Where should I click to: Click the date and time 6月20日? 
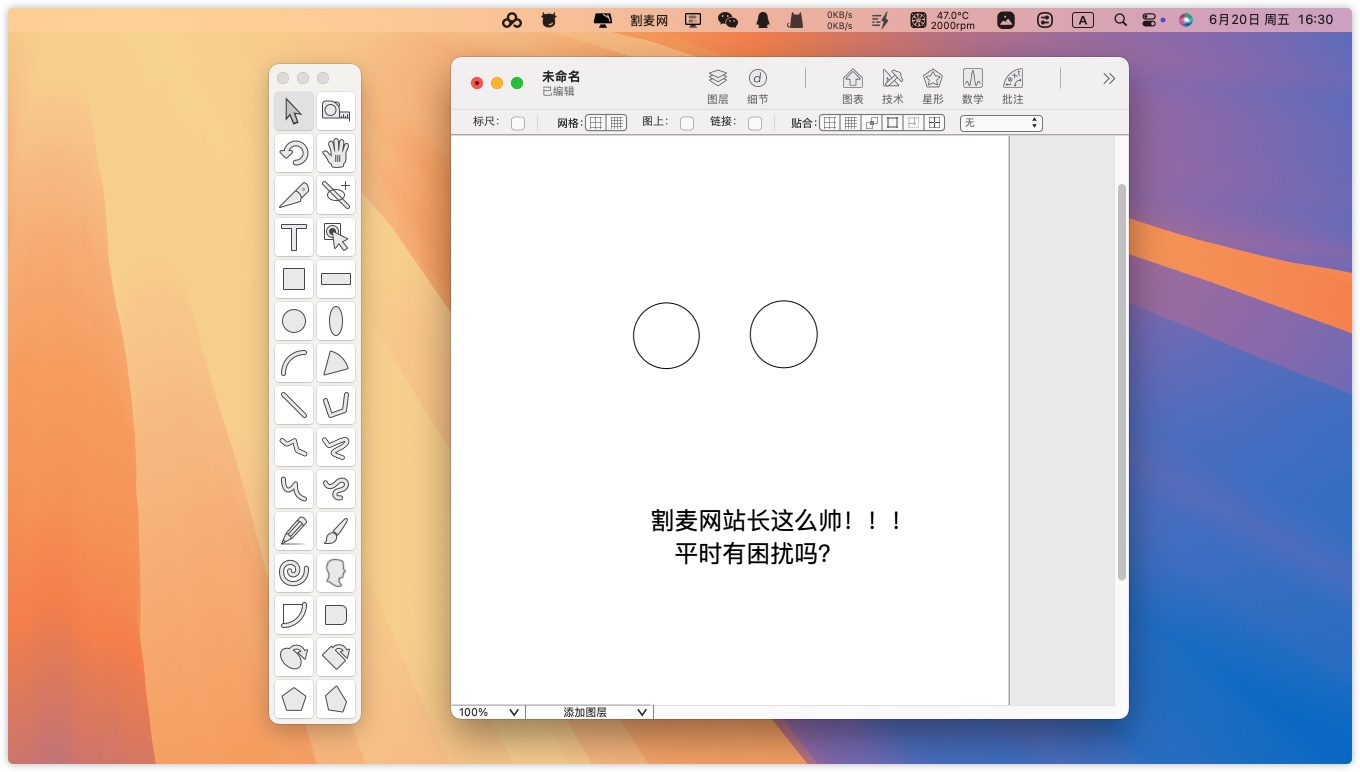(x=1271, y=20)
